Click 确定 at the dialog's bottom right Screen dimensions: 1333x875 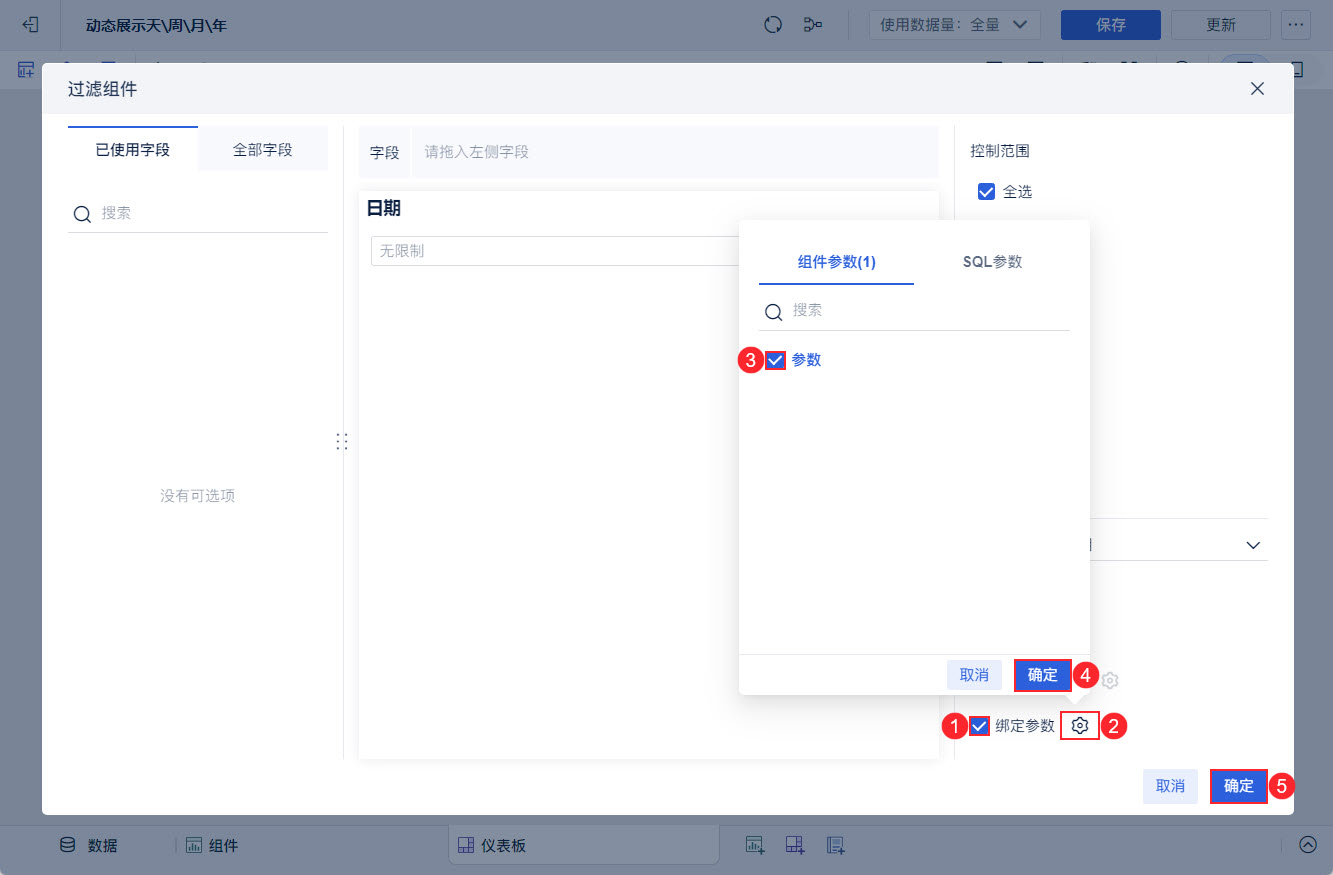[1239, 786]
